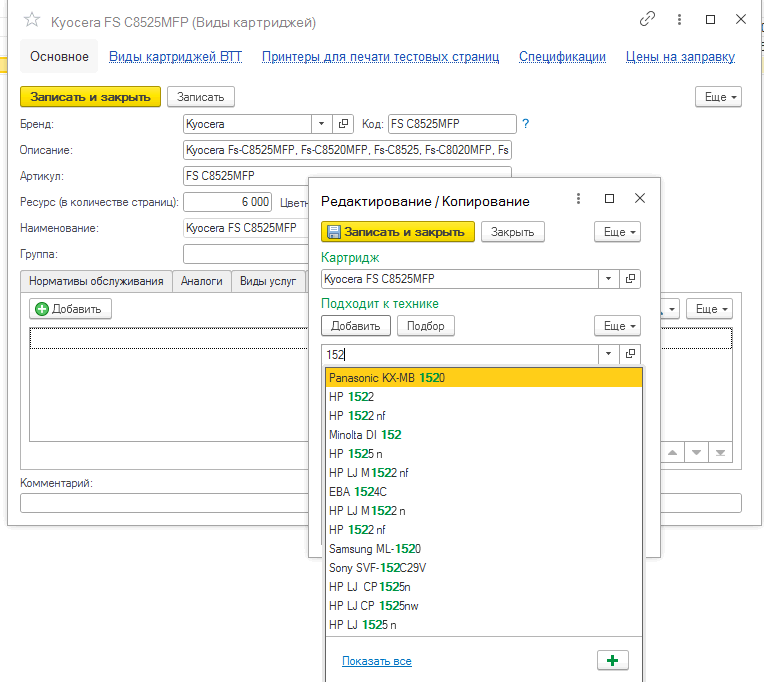Switch to the Основное section
The width and height of the screenshot is (764, 682).
59,57
